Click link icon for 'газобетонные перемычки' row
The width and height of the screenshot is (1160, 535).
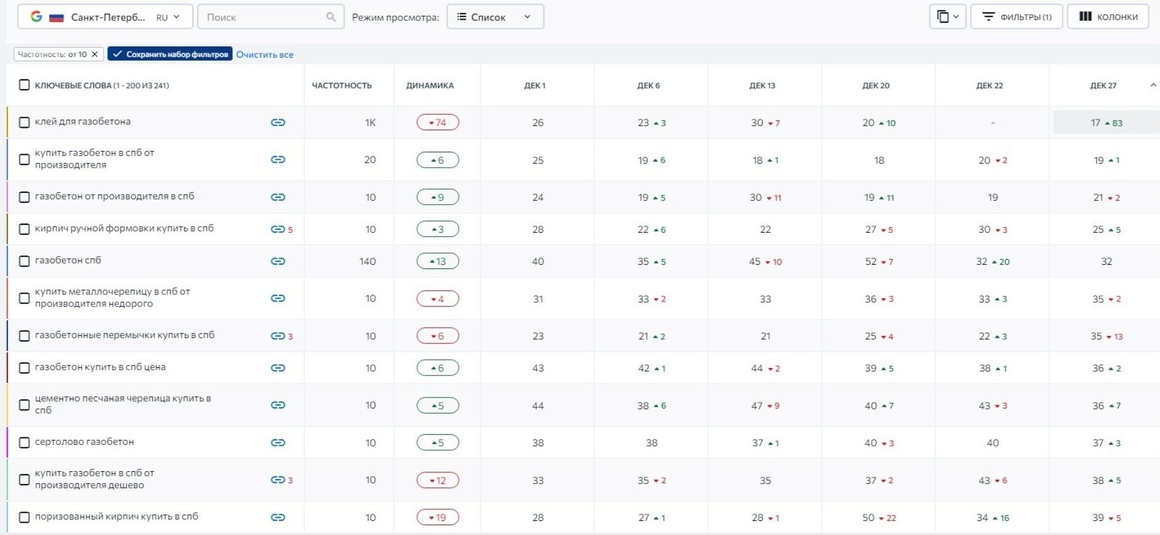277,336
